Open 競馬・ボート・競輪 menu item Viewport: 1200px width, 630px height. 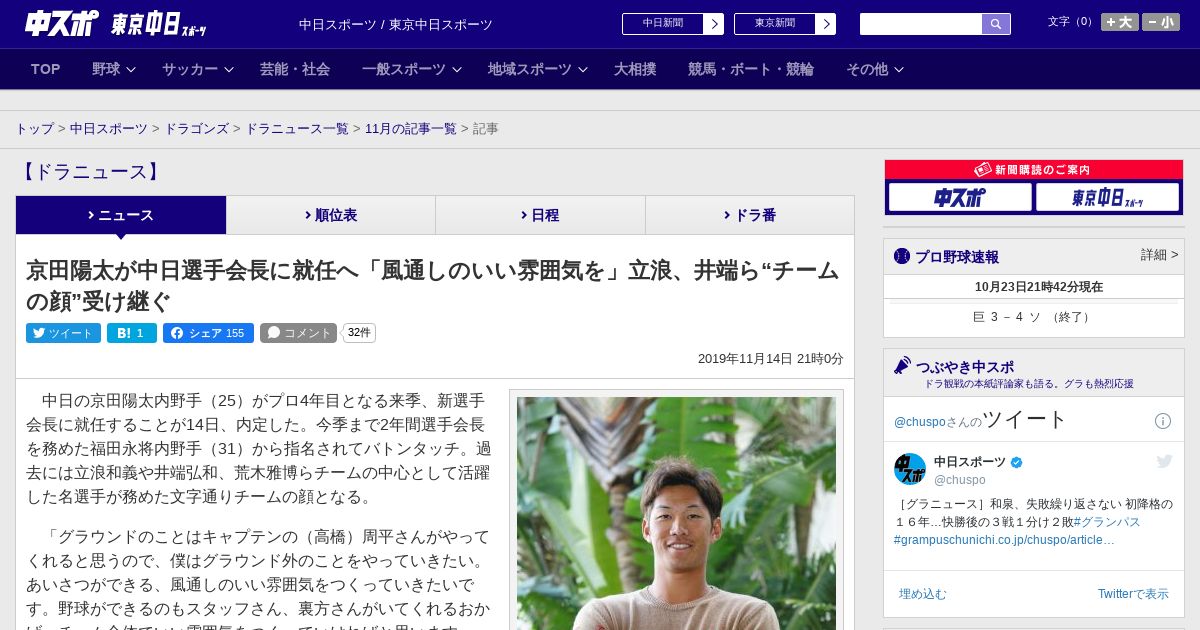point(751,69)
